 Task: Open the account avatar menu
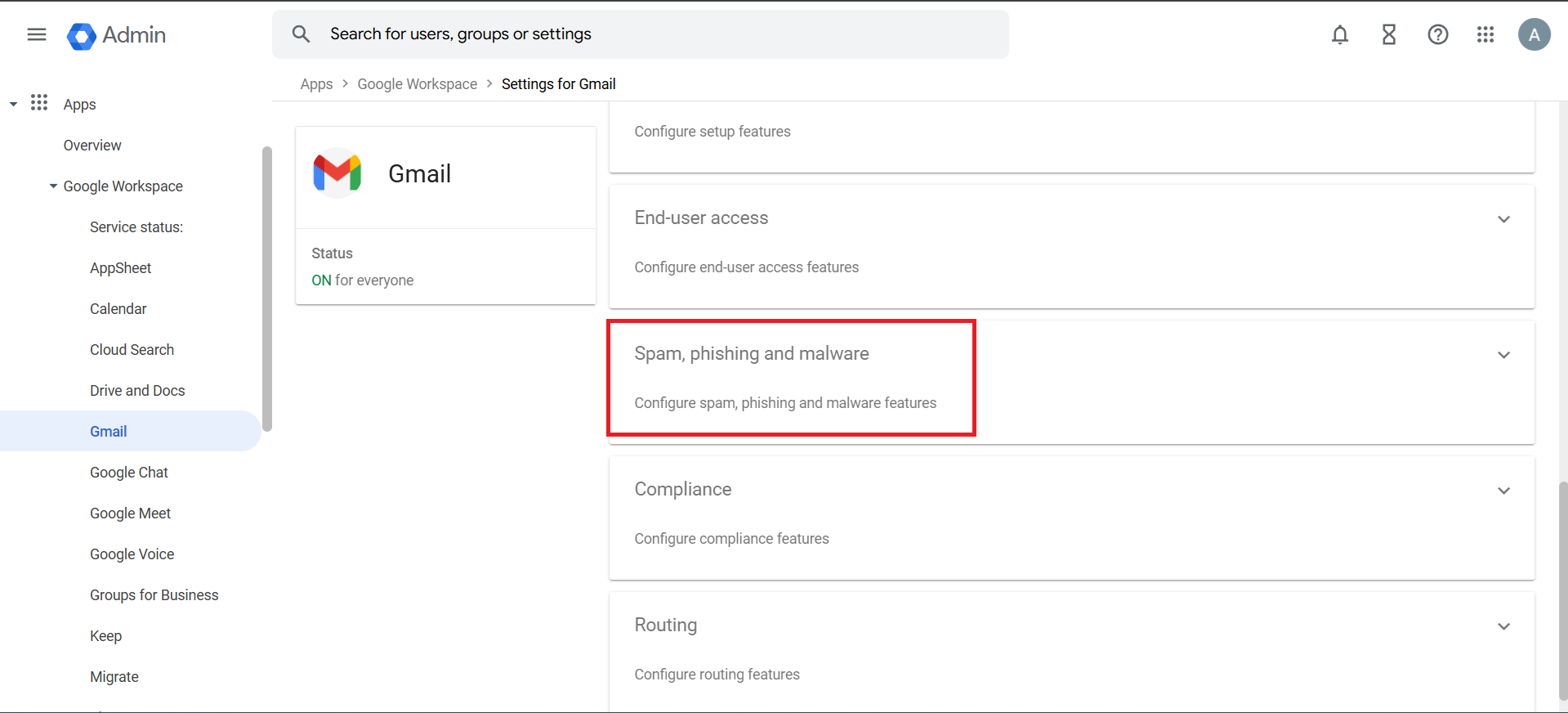(1534, 34)
